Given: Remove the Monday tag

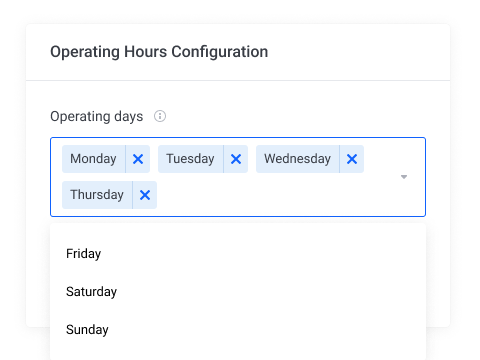Looking at the screenshot, I should pos(138,159).
